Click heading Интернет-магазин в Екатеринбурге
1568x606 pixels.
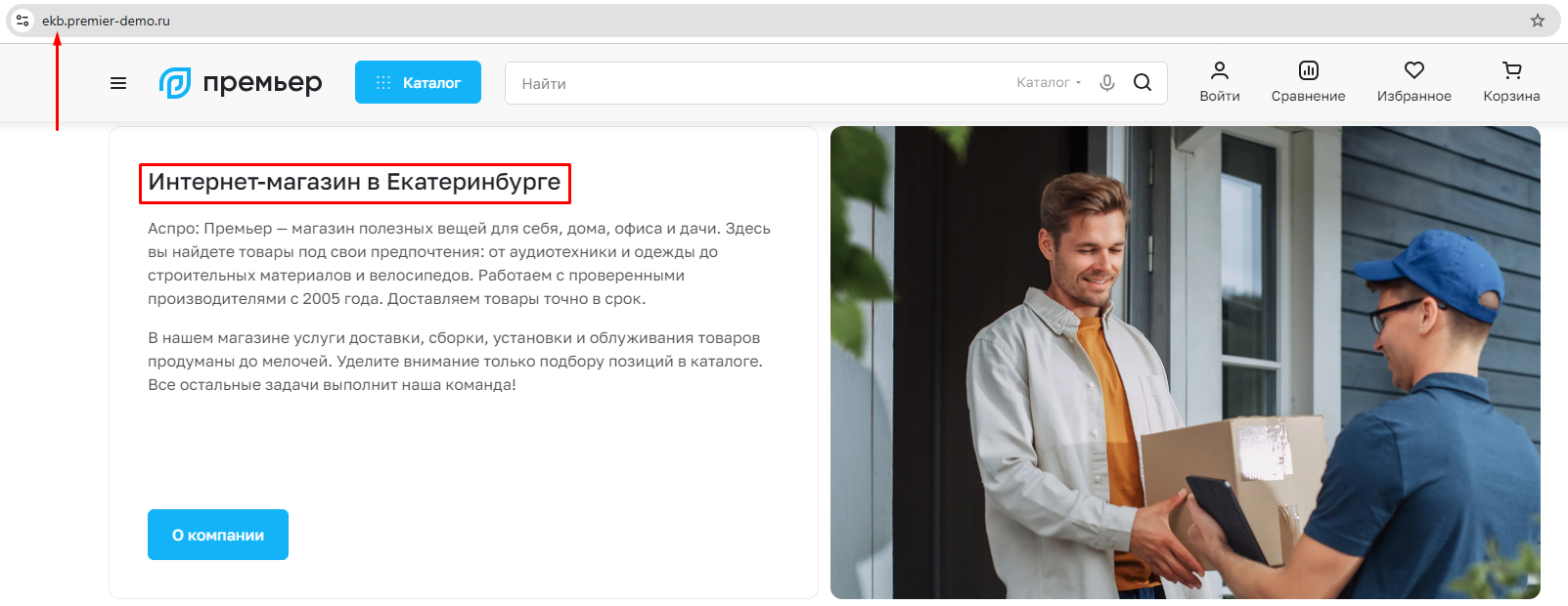(354, 182)
